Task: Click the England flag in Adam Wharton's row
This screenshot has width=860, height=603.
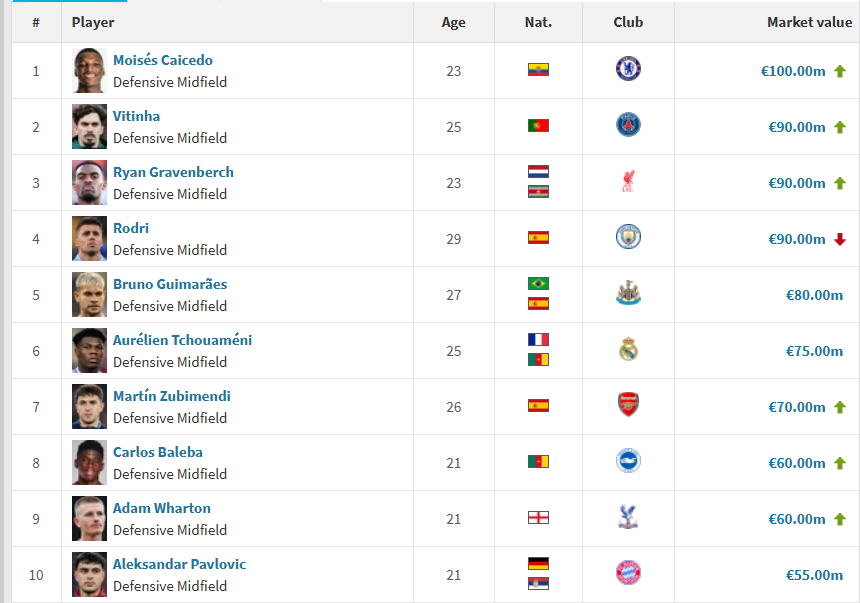Action: 538,518
